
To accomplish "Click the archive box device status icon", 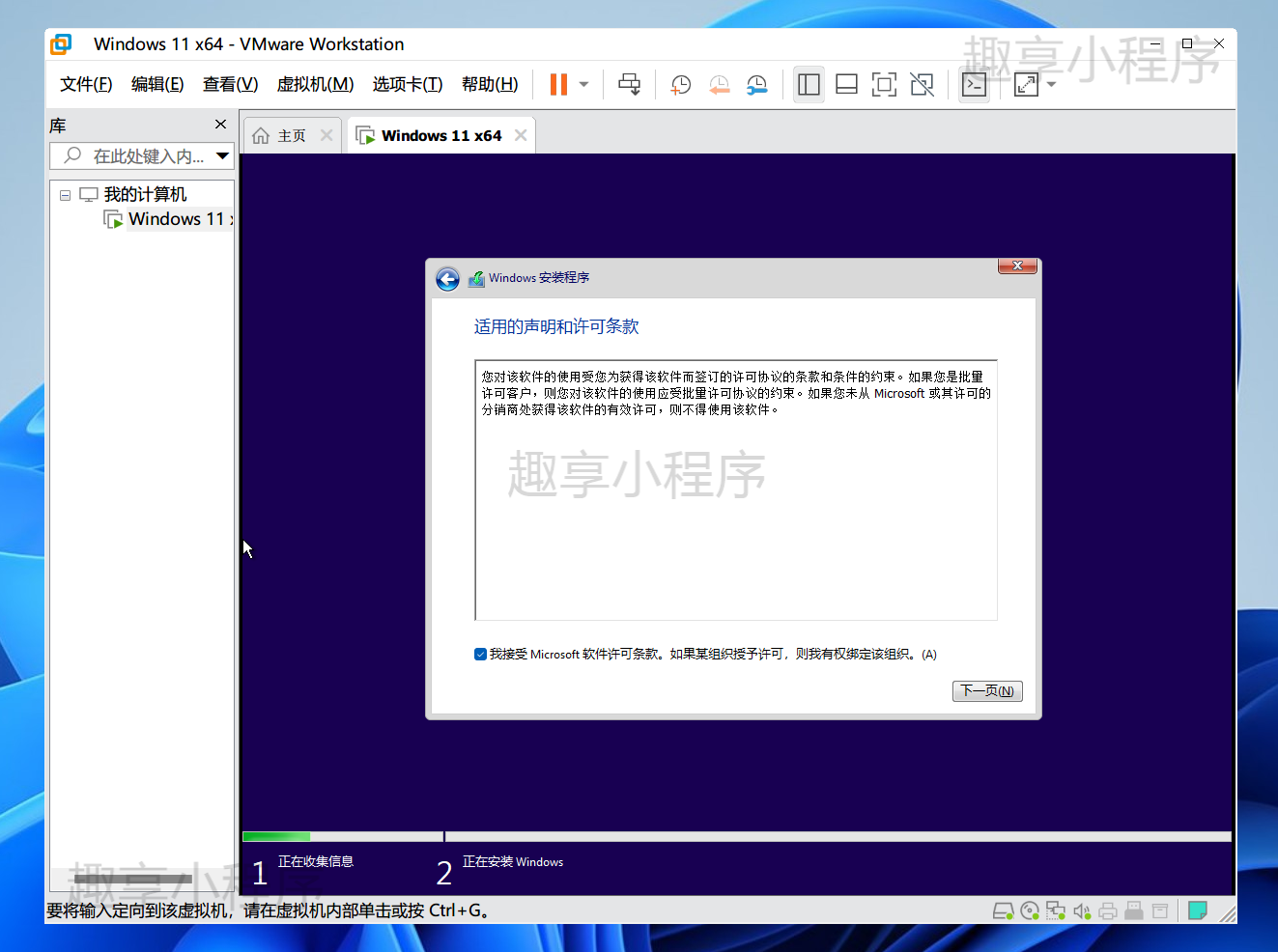I will click(1160, 910).
